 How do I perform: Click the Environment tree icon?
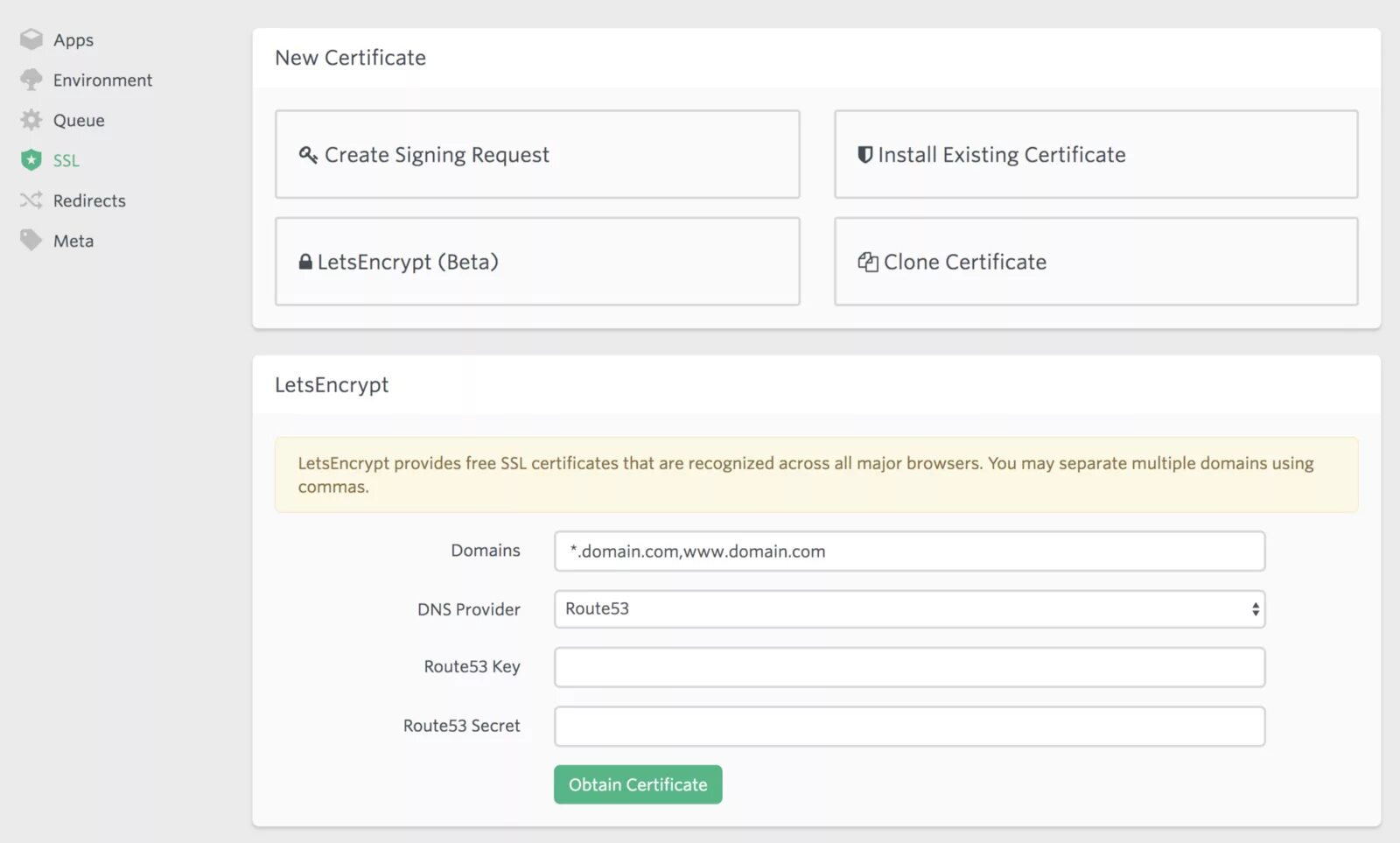[31, 80]
